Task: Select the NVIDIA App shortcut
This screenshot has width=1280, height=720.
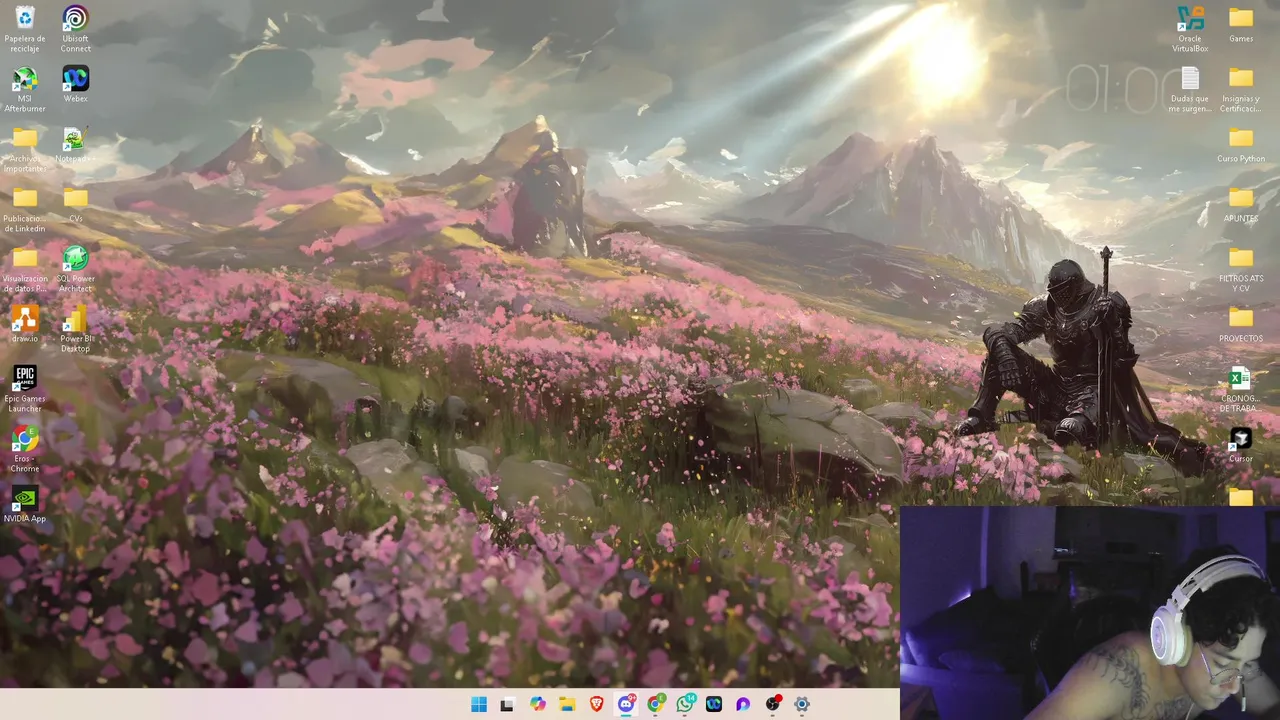Action: [x=25, y=504]
